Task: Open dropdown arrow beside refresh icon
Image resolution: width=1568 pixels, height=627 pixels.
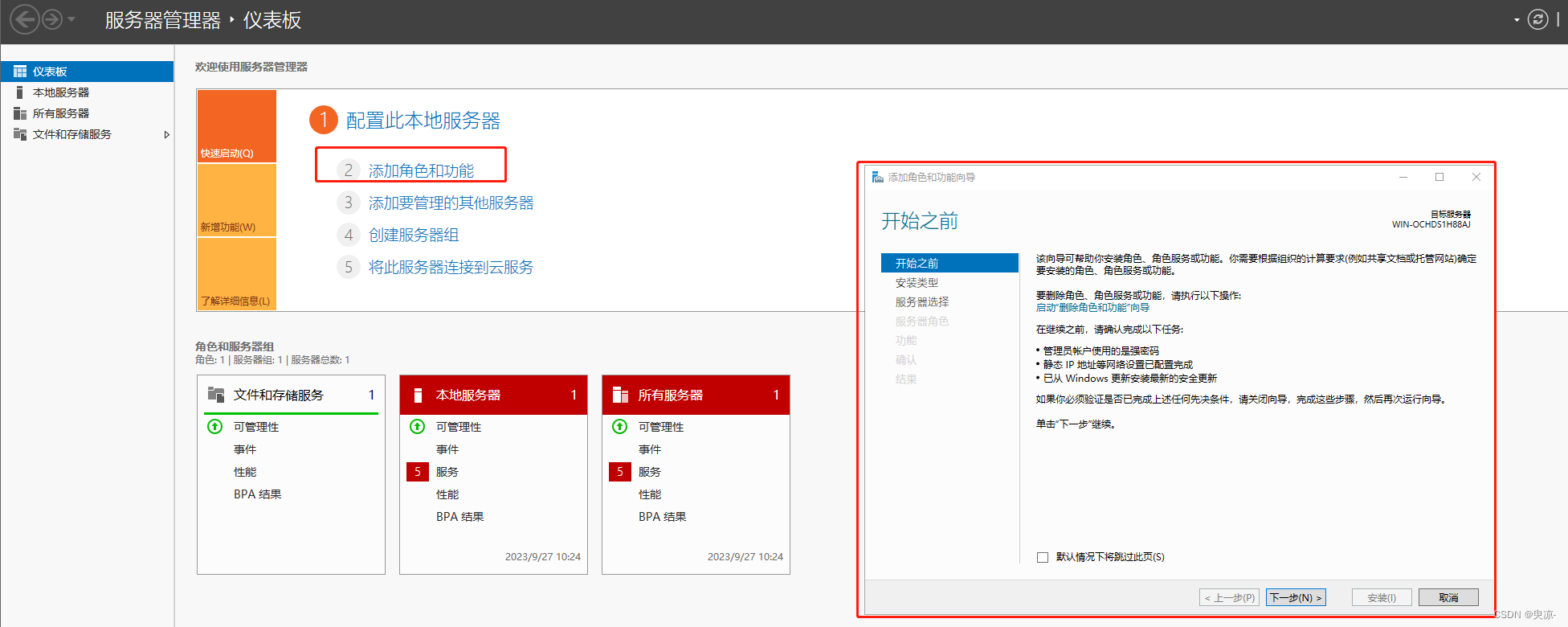Action: tap(1517, 20)
